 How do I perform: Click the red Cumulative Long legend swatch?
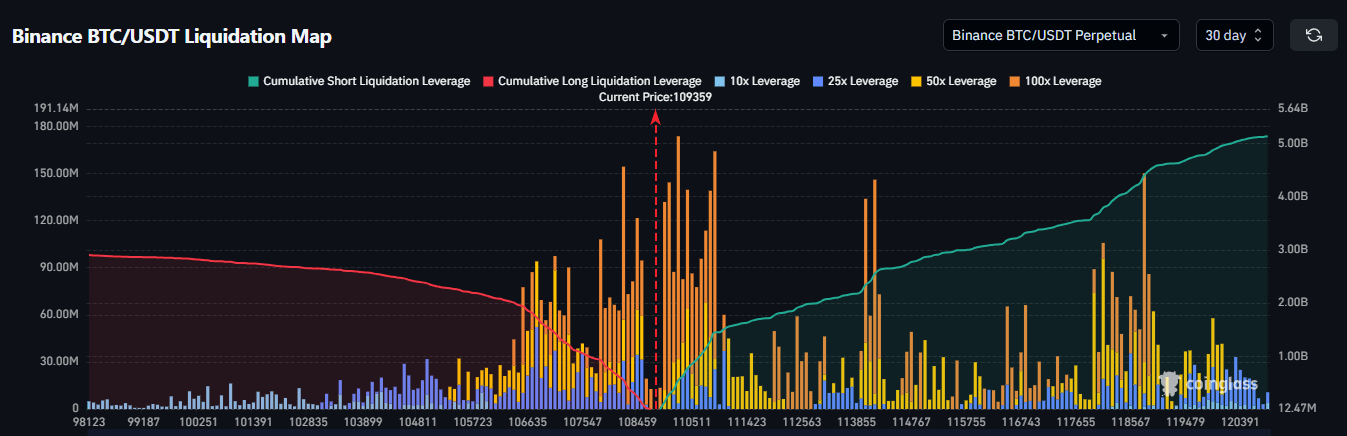tap(489, 81)
